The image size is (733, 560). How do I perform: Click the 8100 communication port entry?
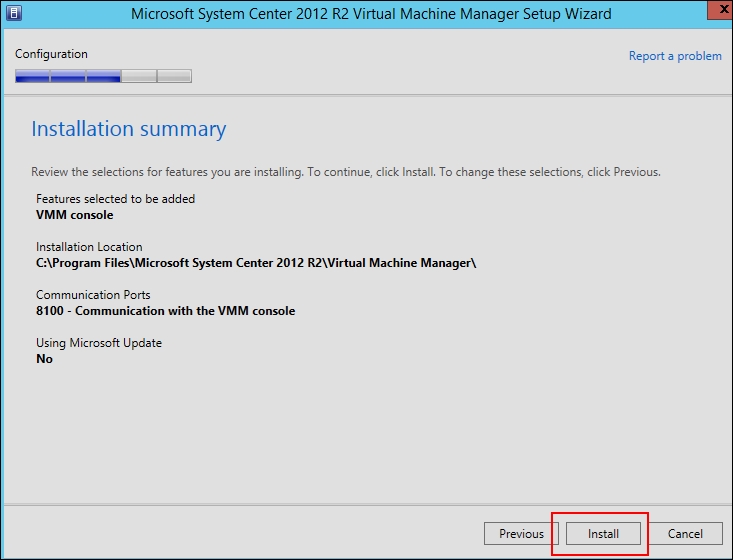pyautogui.click(x=165, y=311)
